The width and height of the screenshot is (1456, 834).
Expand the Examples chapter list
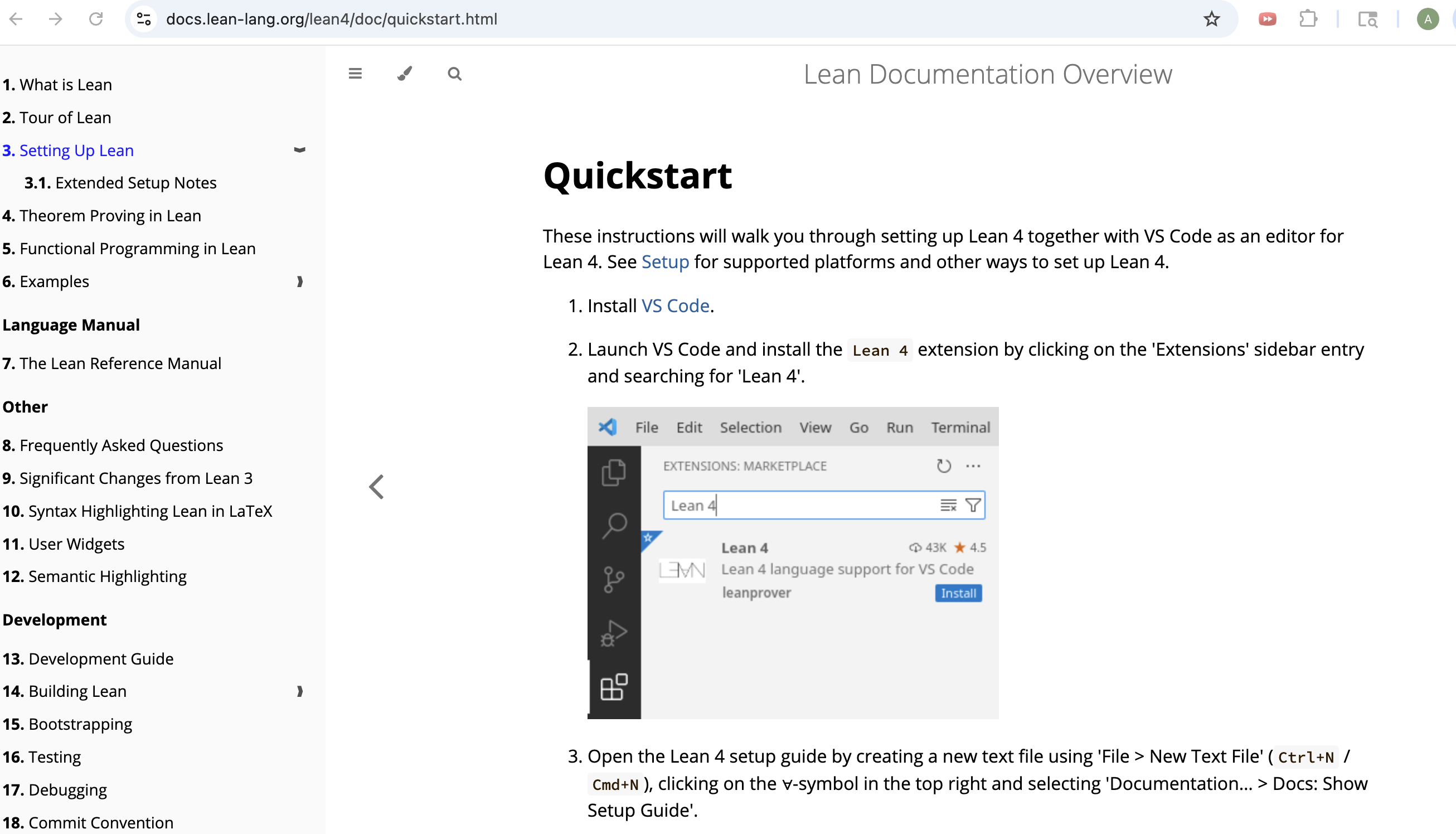[299, 281]
